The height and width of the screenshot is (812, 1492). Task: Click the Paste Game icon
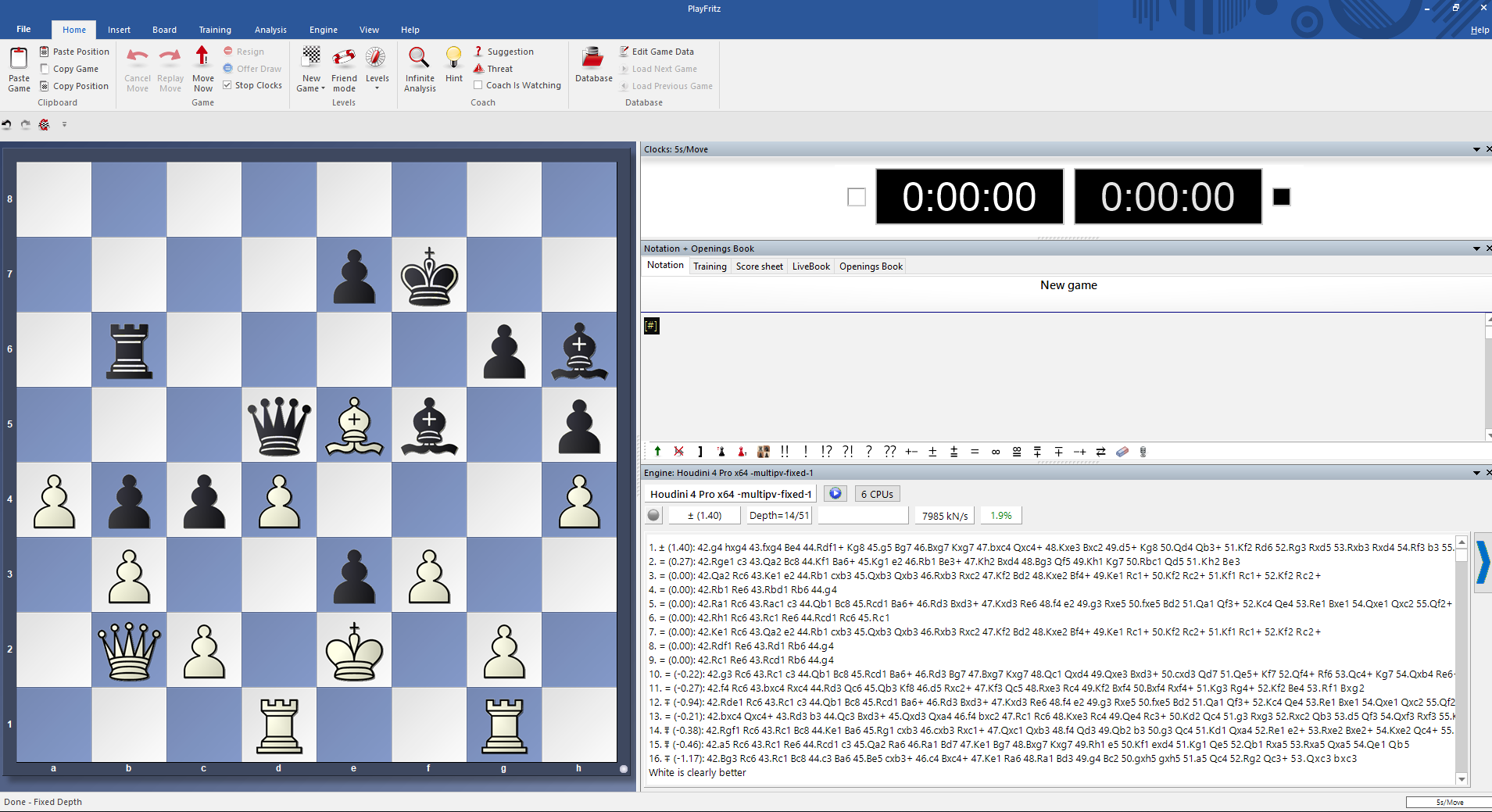pyautogui.click(x=19, y=59)
